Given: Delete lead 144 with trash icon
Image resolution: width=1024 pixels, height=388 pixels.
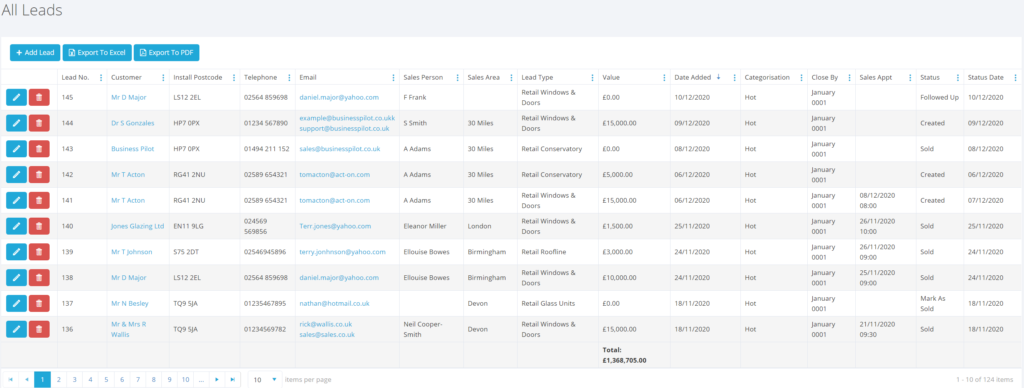Looking at the screenshot, I should tap(39, 123).
